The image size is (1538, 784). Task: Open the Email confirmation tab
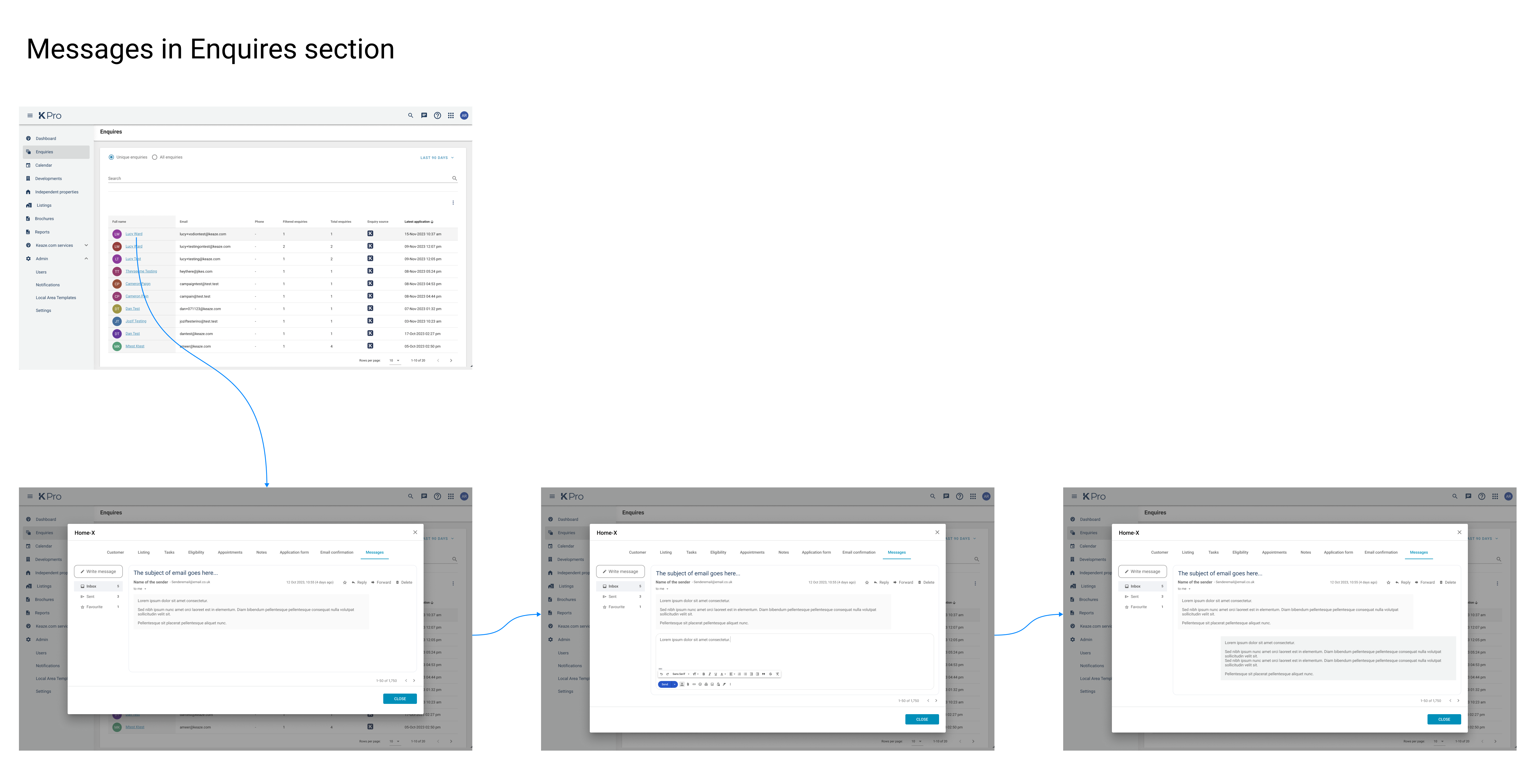859,553
